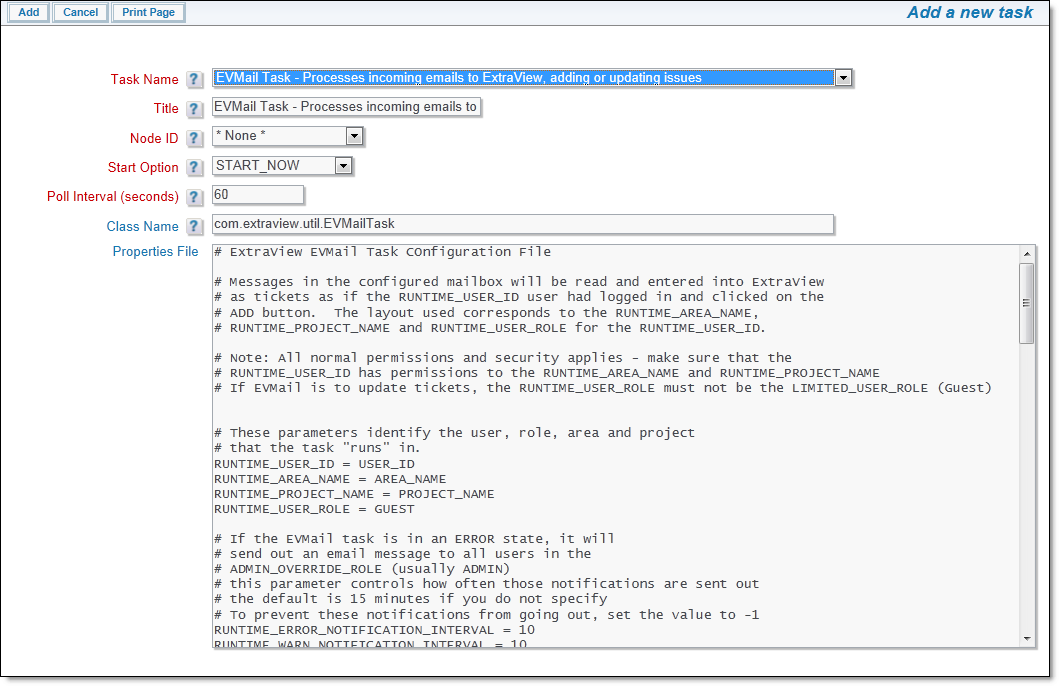This screenshot has width=1059, height=686.
Task: Click the properties scrollbar down arrow
Action: coord(1027,638)
